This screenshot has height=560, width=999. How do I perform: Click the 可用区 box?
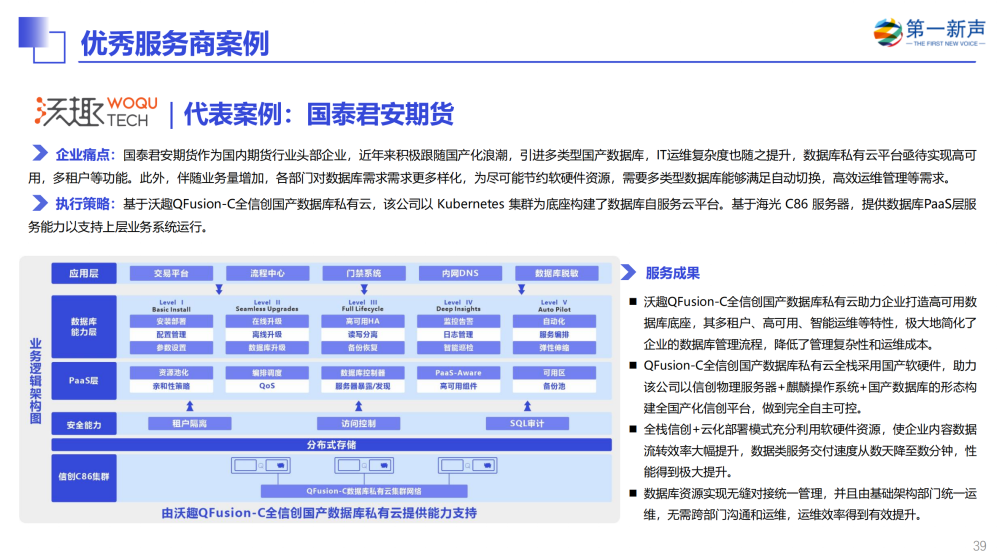[554, 373]
